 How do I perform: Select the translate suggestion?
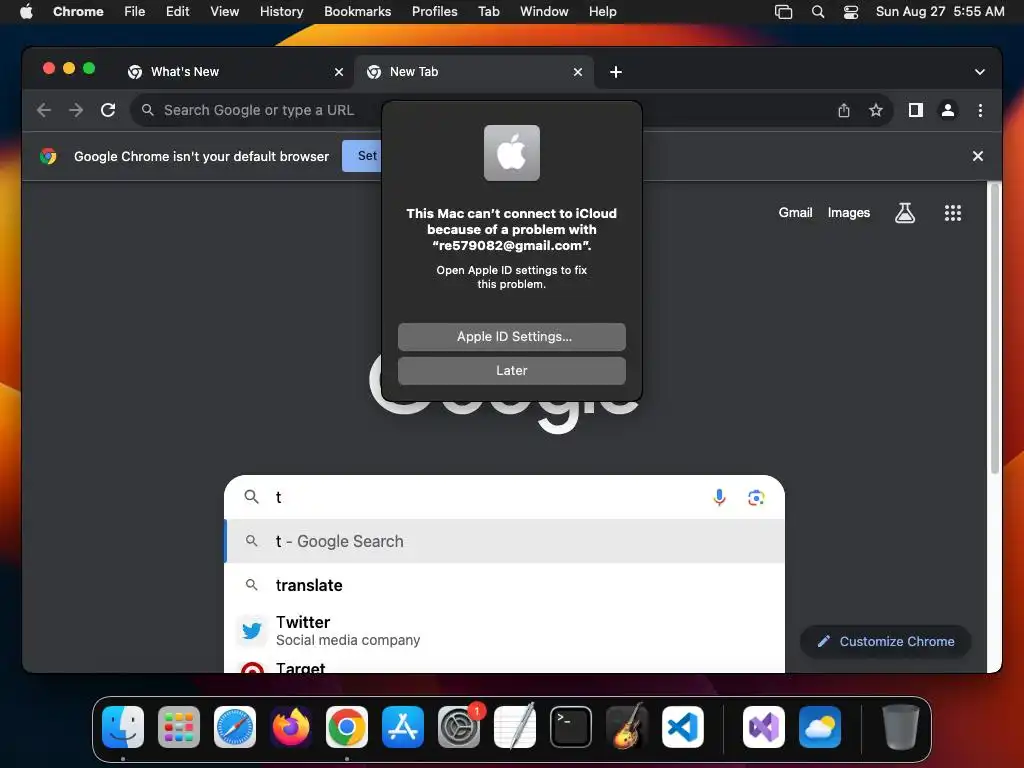coord(504,585)
